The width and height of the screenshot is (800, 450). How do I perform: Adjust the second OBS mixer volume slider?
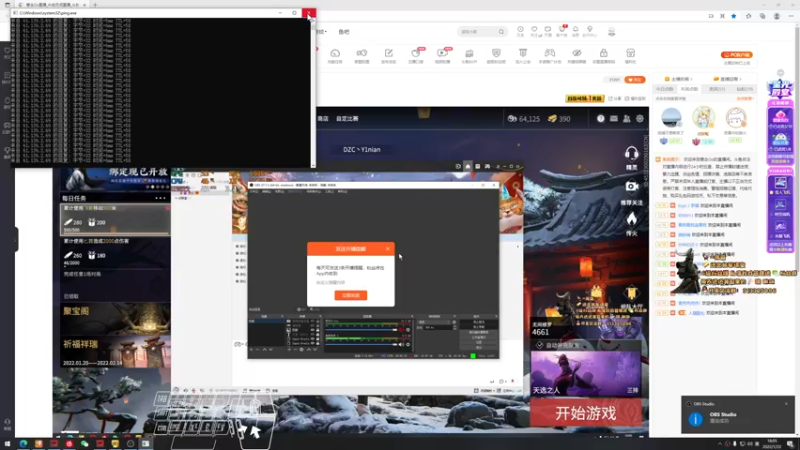pos(361,344)
